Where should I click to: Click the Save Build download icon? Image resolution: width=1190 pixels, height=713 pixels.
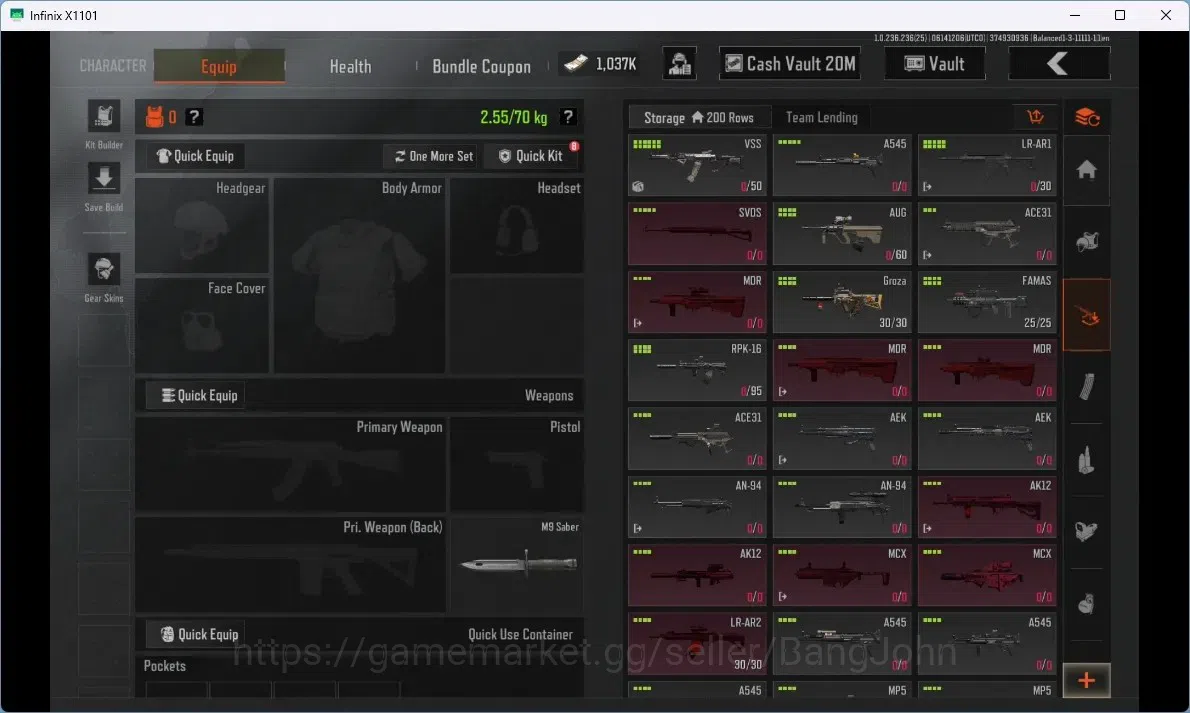(x=104, y=179)
